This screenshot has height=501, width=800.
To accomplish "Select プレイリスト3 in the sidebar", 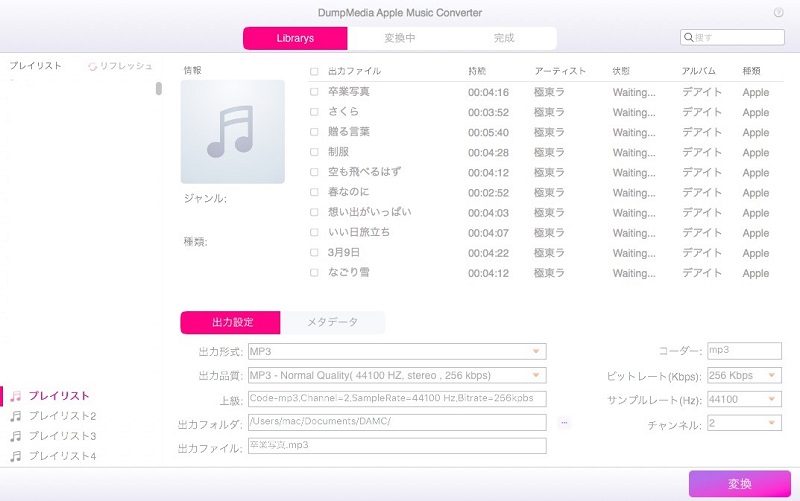I will [x=62, y=436].
